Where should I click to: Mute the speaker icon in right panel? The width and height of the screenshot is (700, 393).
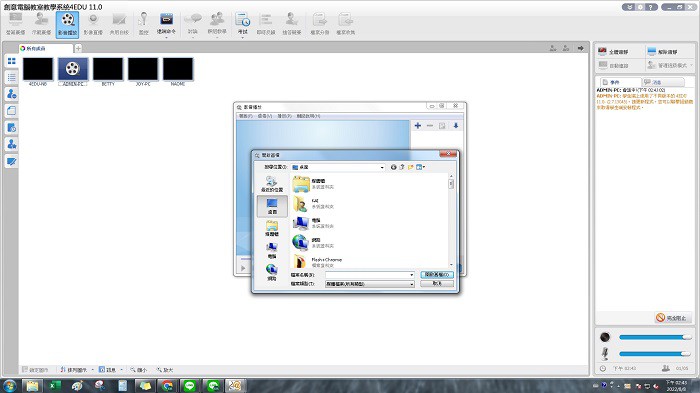point(605,337)
